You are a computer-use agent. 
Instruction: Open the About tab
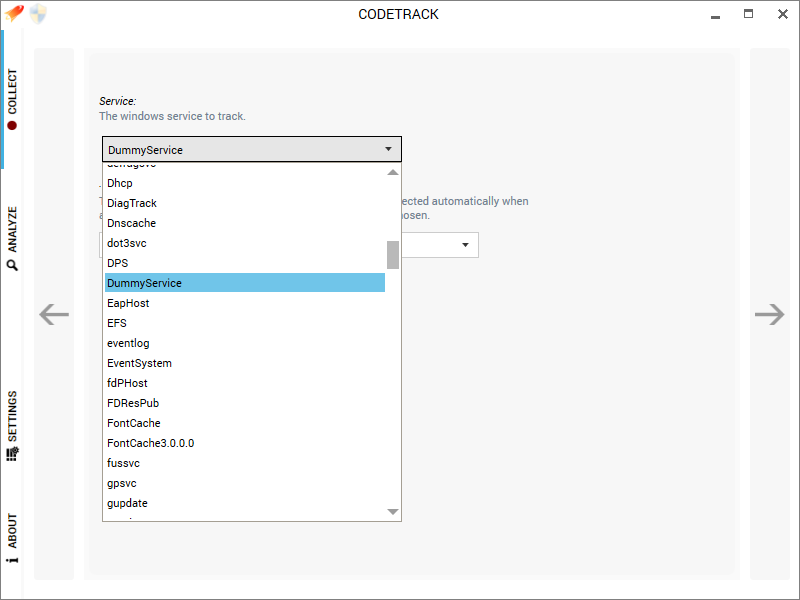pyautogui.click(x=12, y=538)
